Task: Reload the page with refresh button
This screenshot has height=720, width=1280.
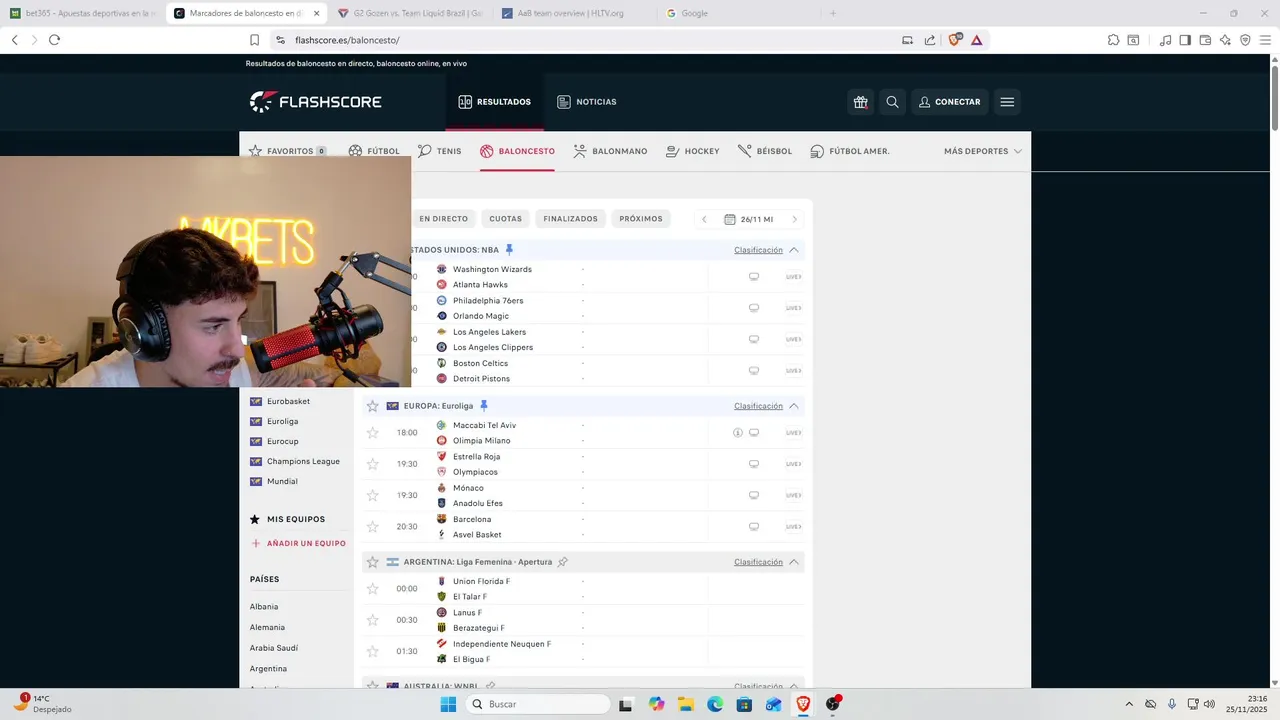Action: [x=54, y=40]
